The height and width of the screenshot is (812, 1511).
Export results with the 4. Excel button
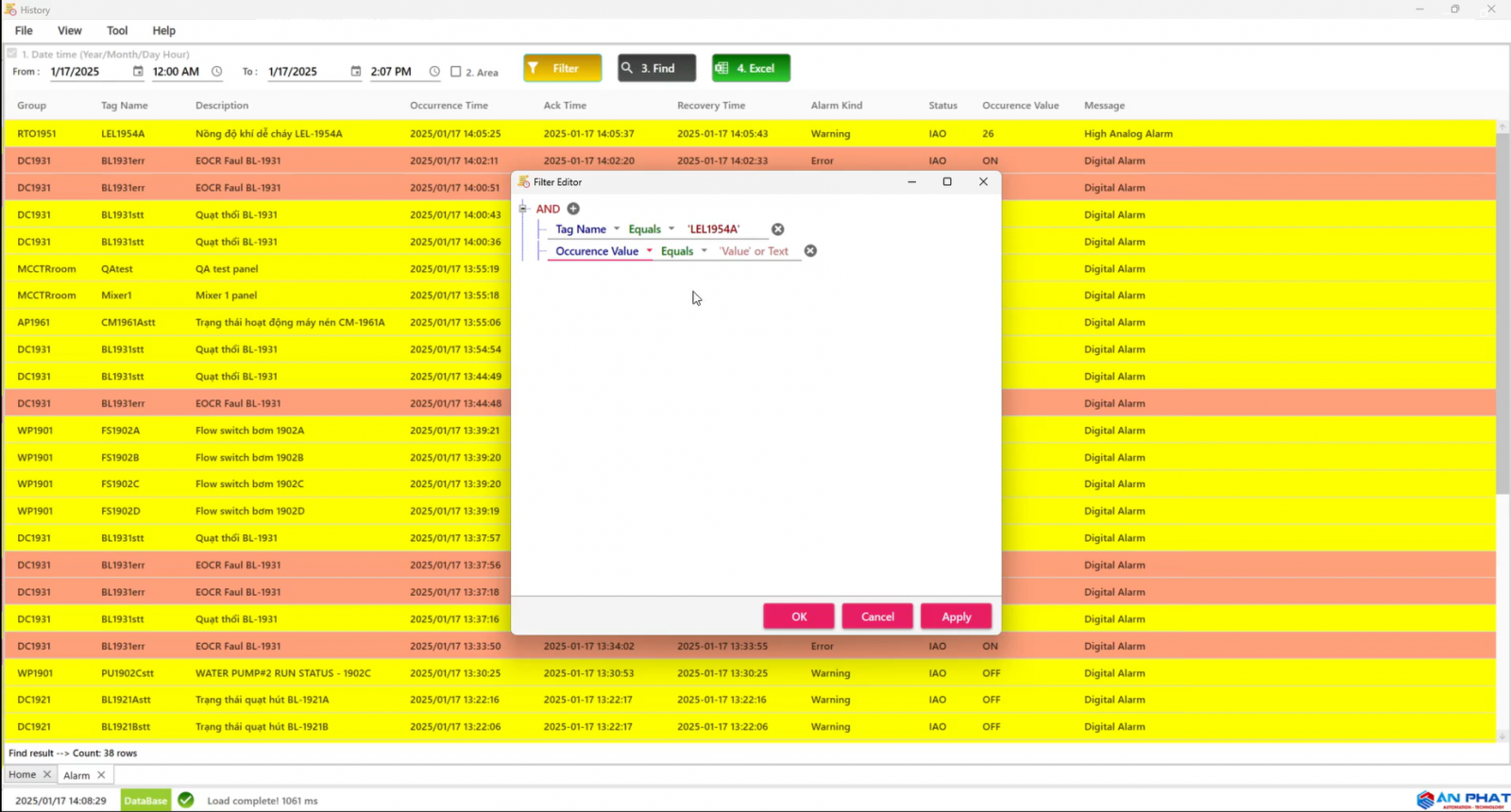751,68
